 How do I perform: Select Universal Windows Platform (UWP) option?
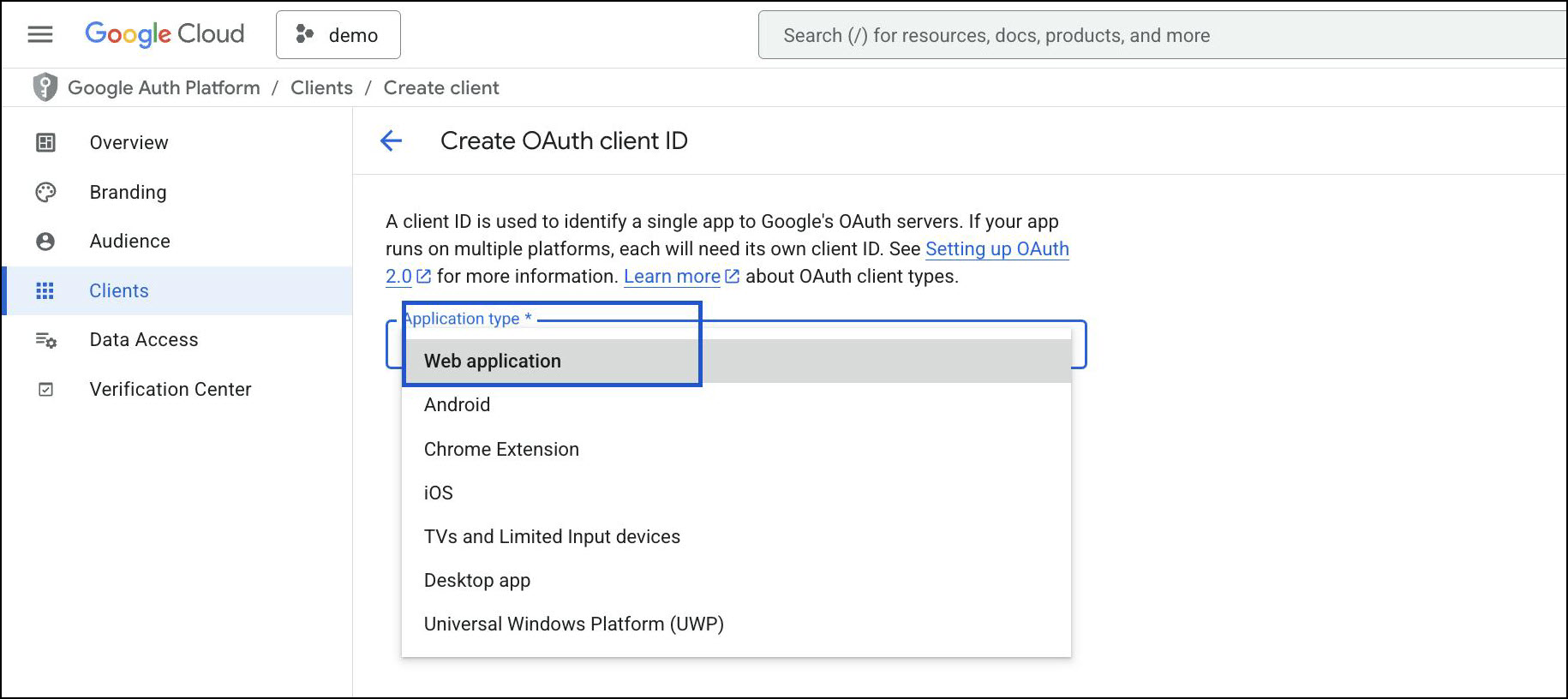click(573, 624)
